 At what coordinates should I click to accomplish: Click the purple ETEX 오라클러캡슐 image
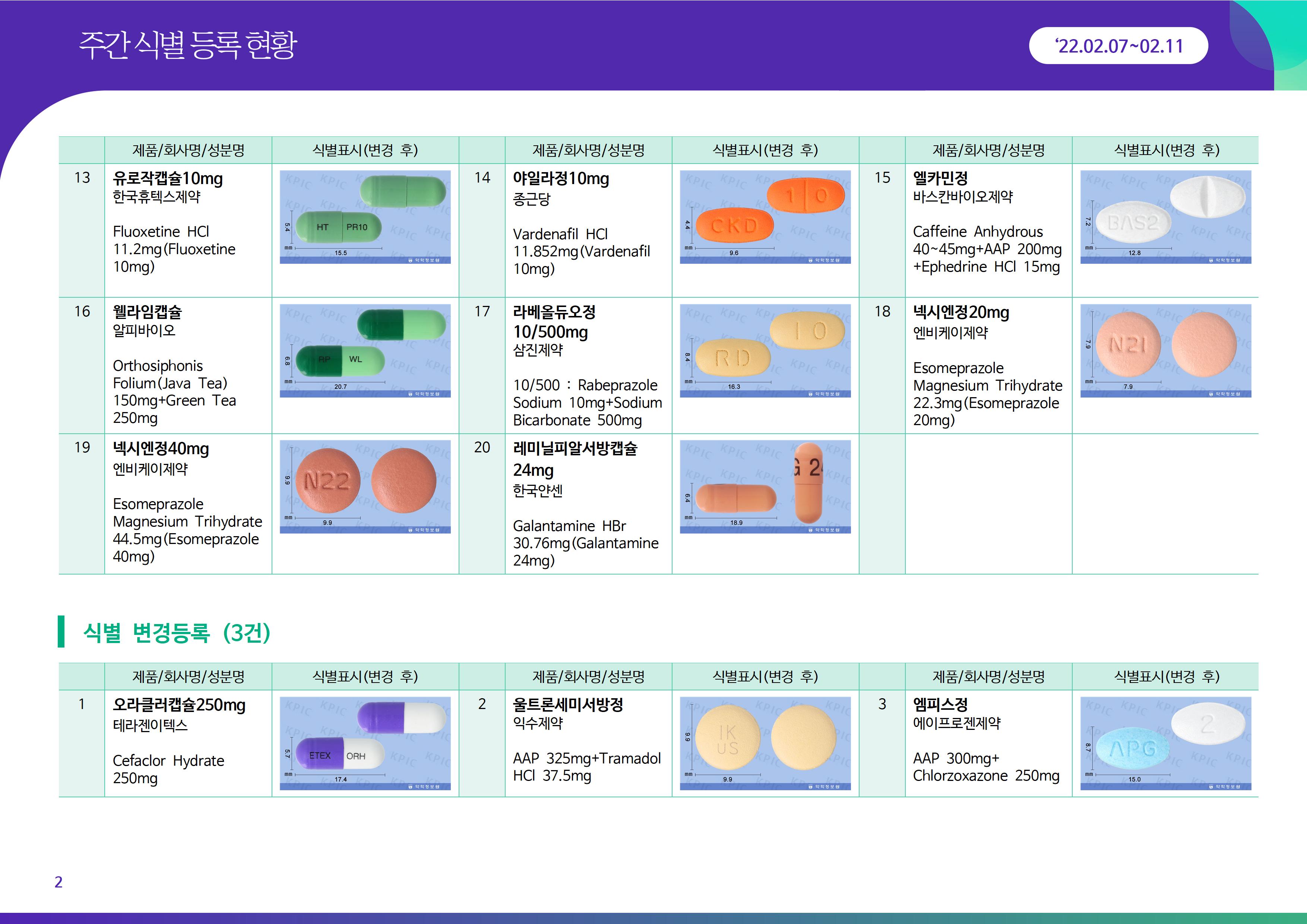tap(365, 743)
